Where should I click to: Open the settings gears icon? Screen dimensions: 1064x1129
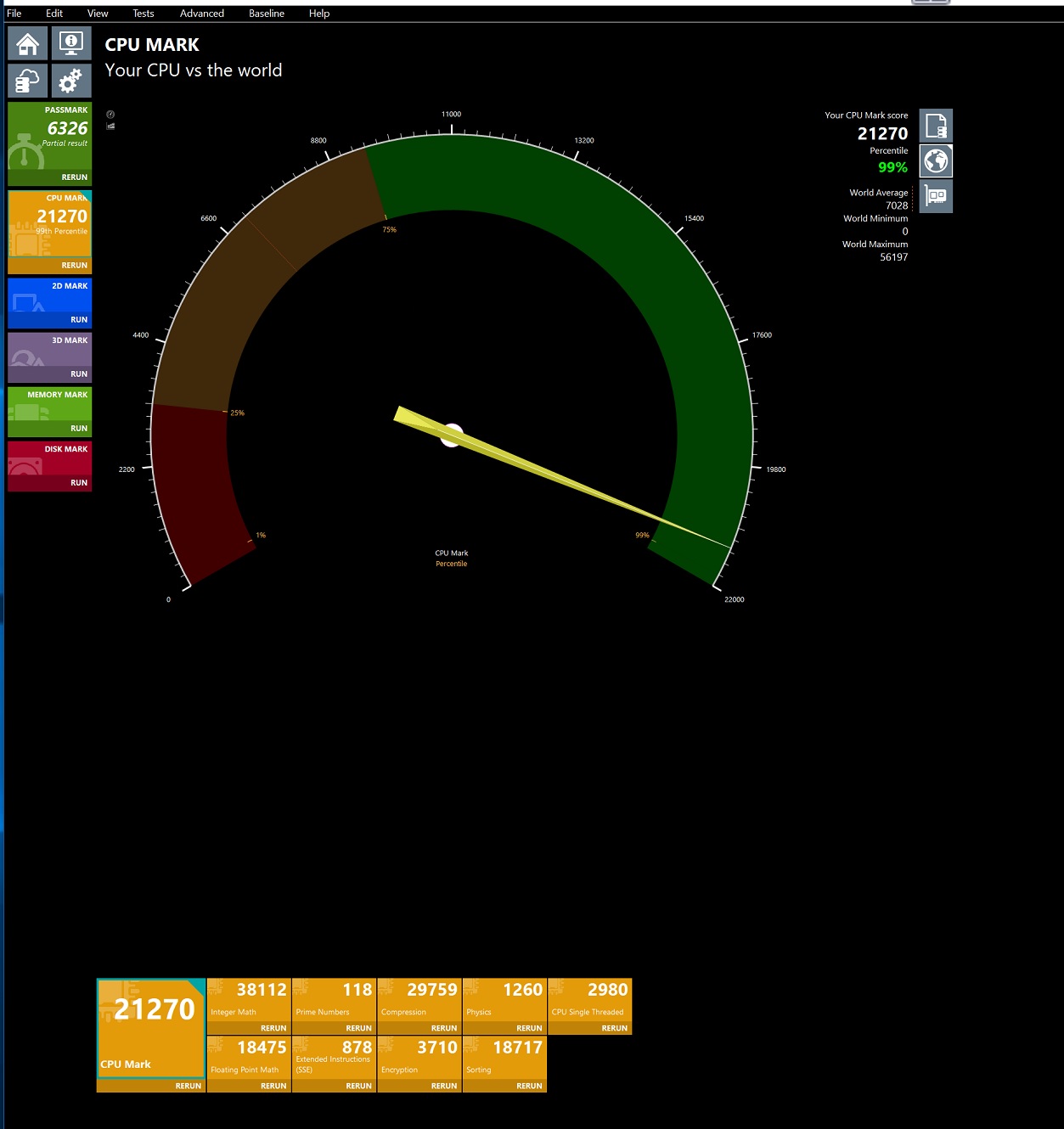pyautogui.click(x=71, y=81)
